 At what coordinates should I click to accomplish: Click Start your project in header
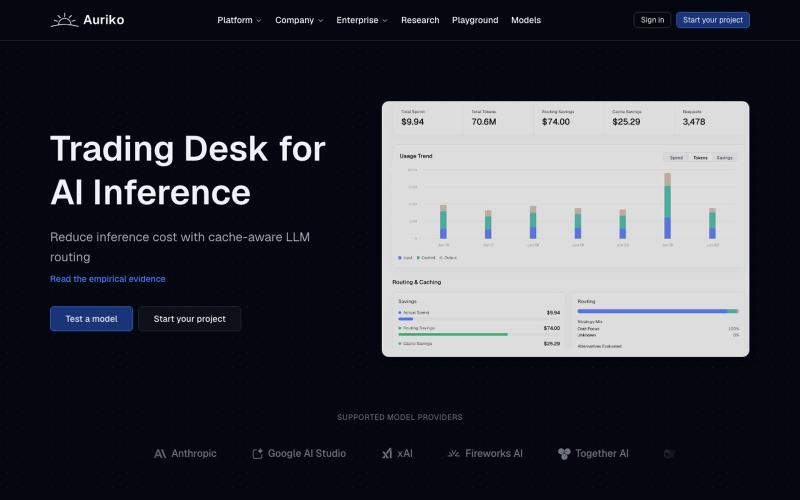(x=713, y=20)
